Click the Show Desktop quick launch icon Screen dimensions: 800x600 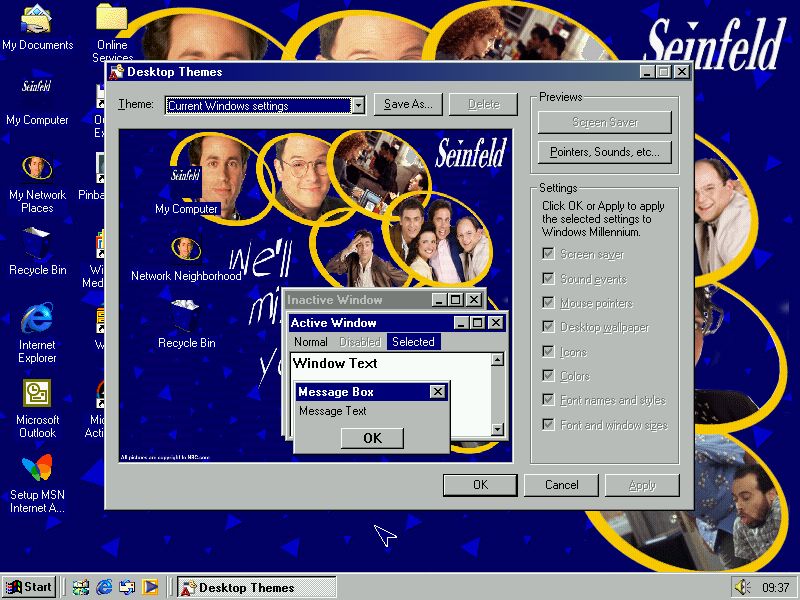81,587
